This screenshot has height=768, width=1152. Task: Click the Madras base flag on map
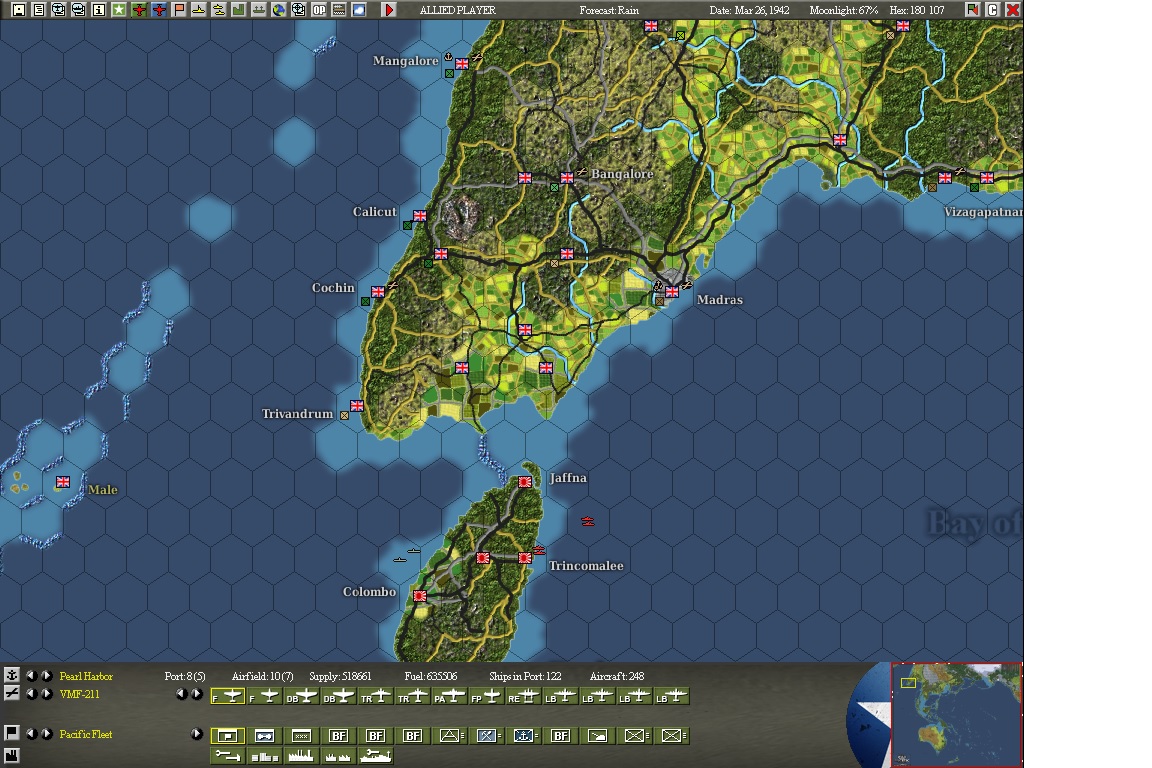[x=672, y=292]
